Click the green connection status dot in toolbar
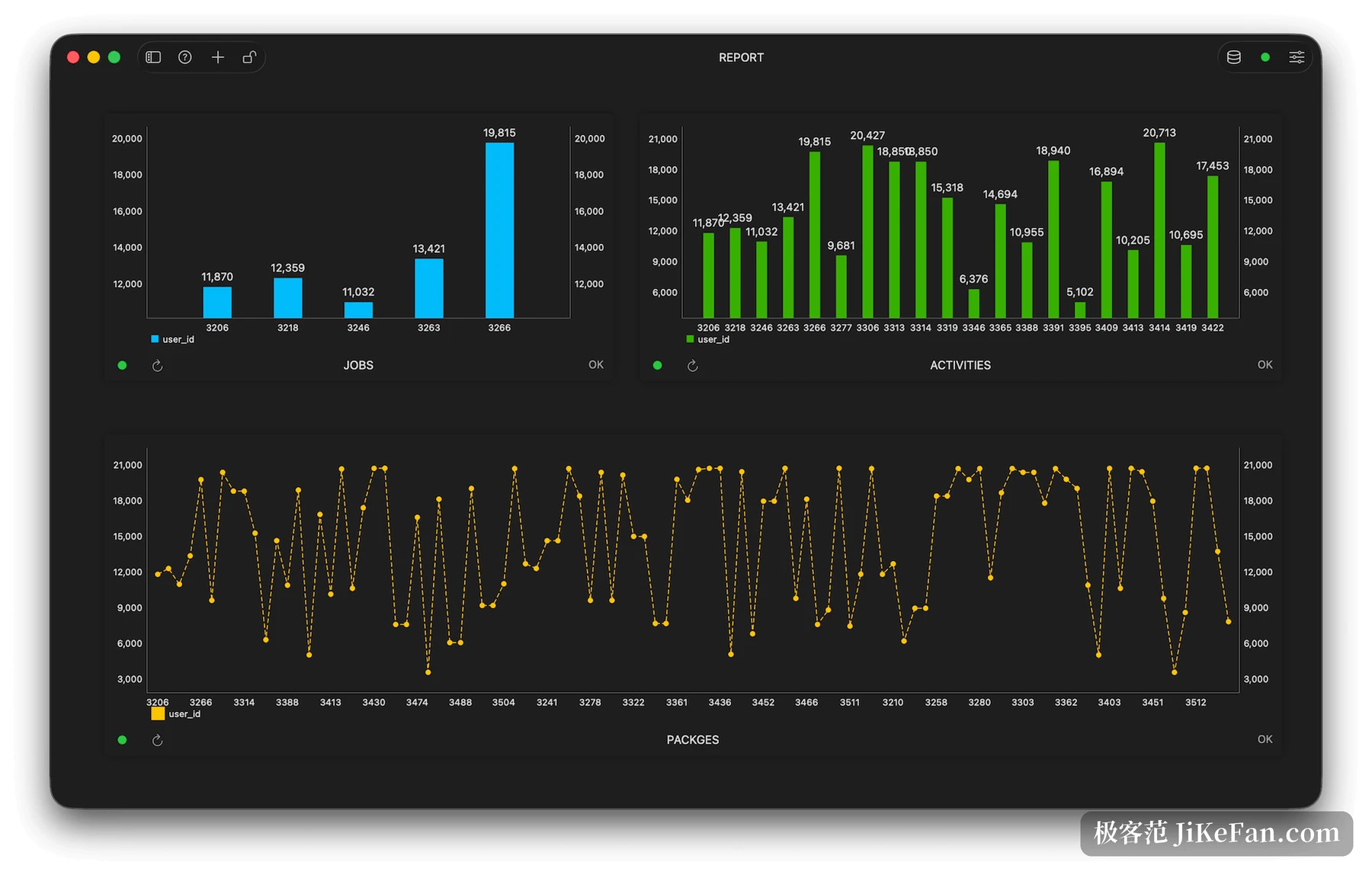Image resolution: width=1372 pixels, height=875 pixels. click(1265, 57)
